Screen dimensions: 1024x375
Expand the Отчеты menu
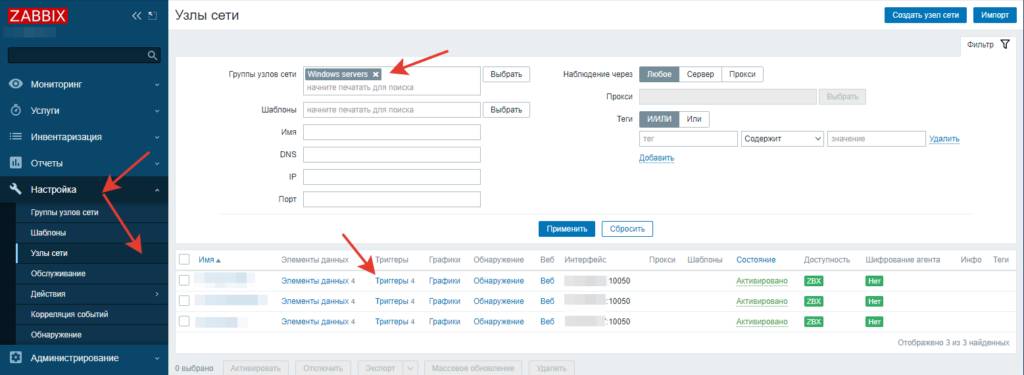coord(157,163)
